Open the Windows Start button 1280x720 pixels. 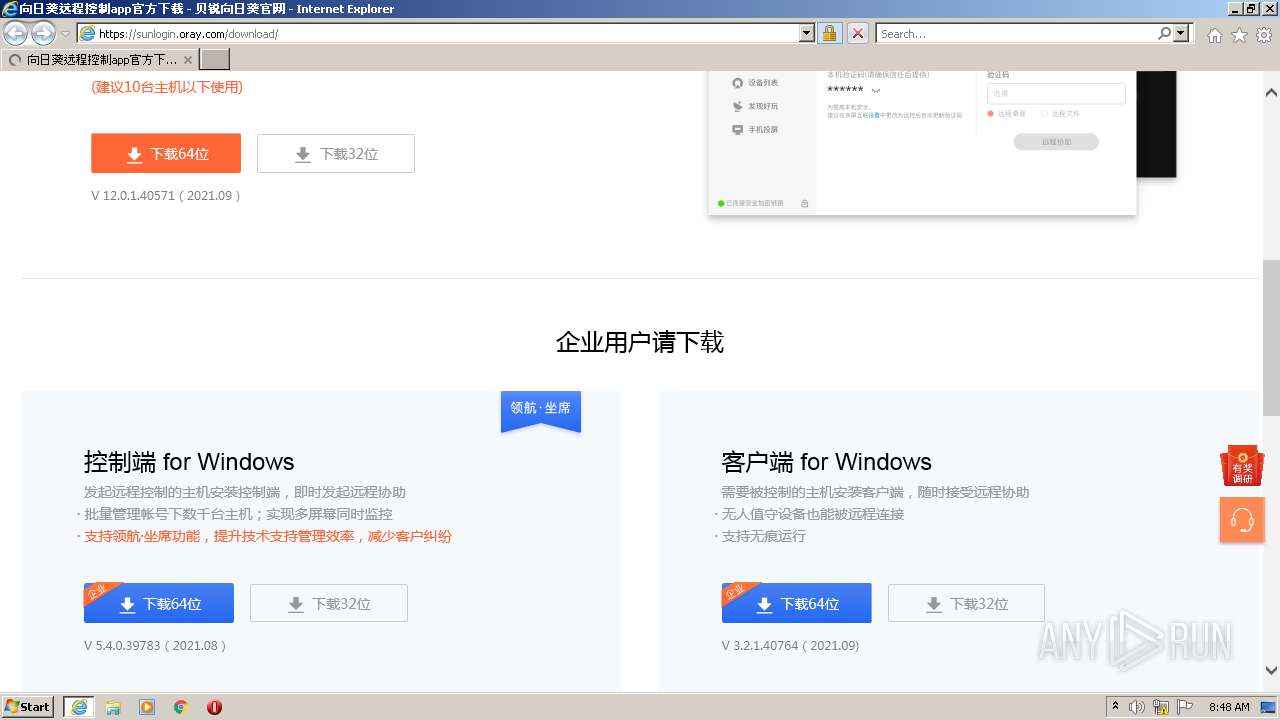point(28,706)
